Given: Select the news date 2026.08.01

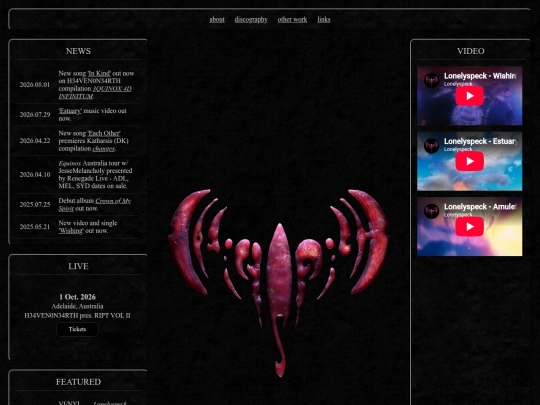Looking at the screenshot, I should 35,85.
